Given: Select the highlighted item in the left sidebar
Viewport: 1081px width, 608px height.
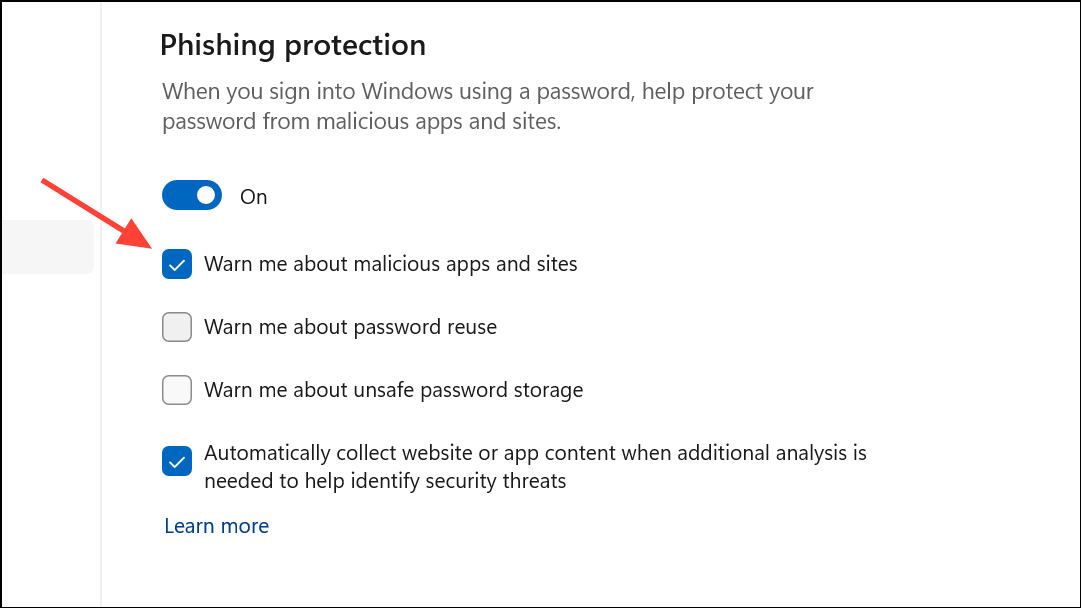Looking at the screenshot, I should click(46, 247).
